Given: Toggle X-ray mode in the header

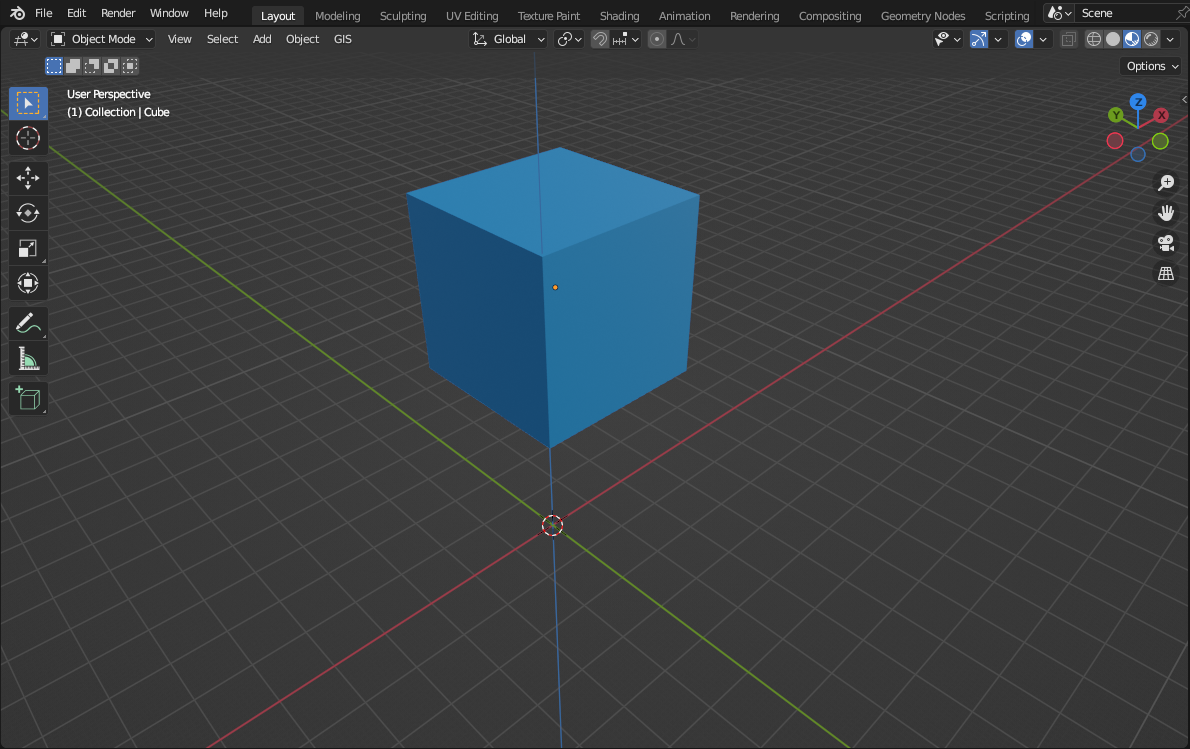Looking at the screenshot, I should click(1067, 38).
